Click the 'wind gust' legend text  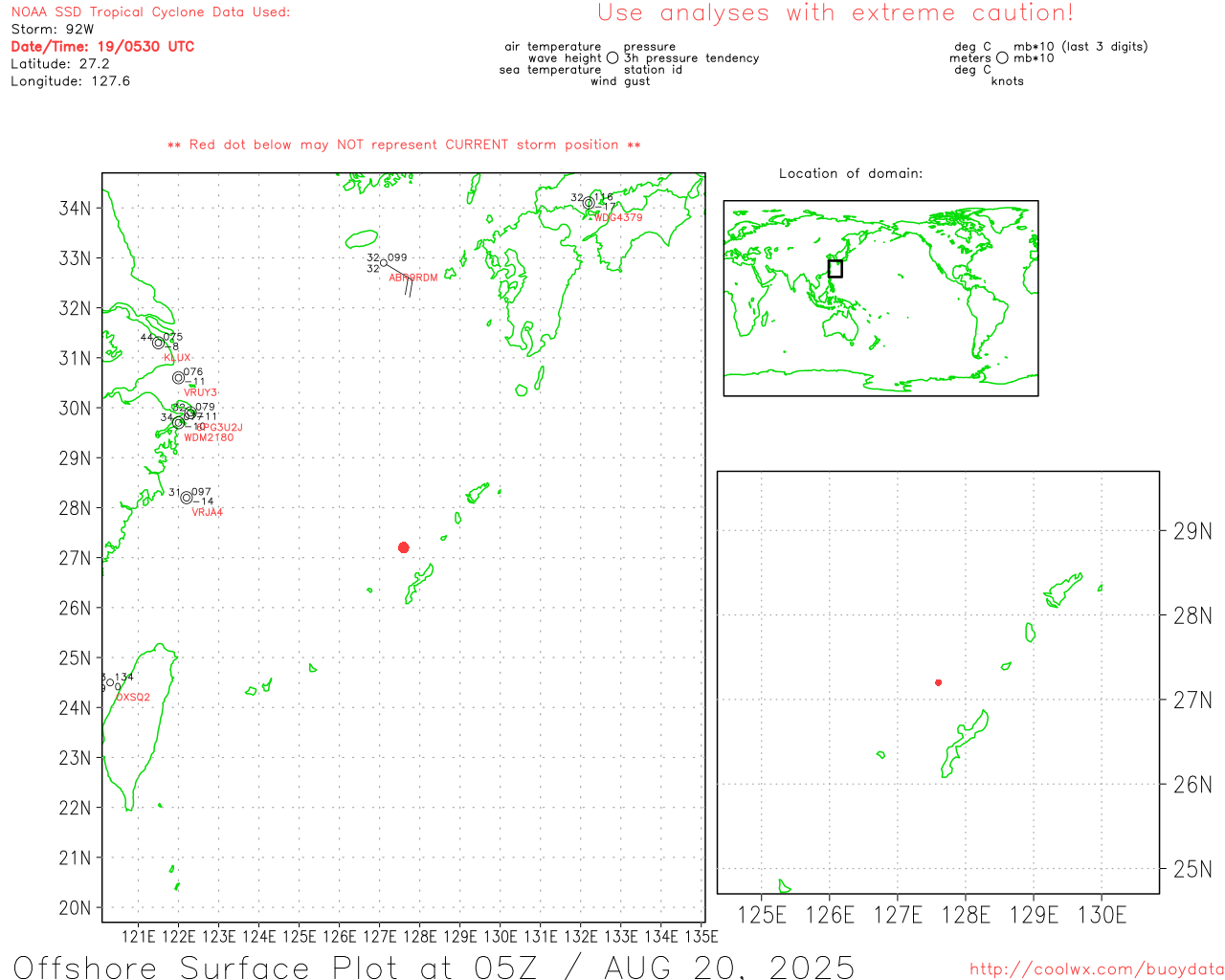620,81
